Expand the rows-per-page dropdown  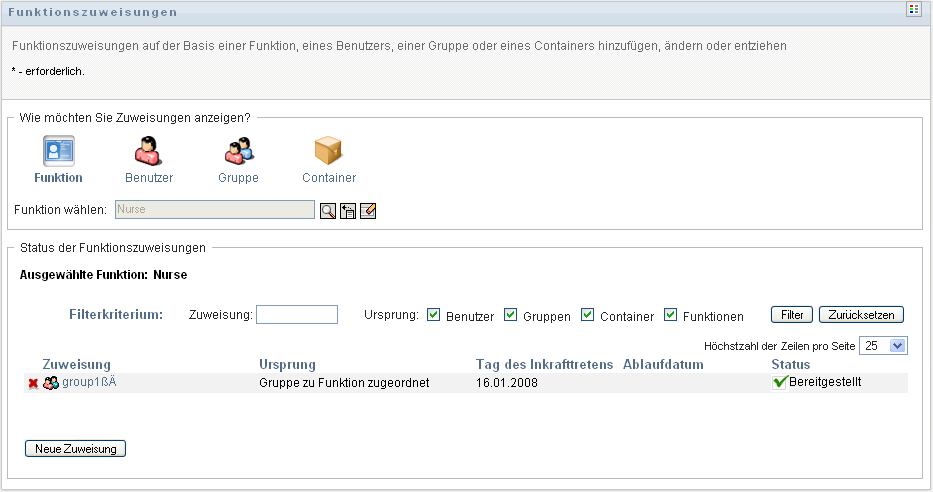click(x=897, y=345)
